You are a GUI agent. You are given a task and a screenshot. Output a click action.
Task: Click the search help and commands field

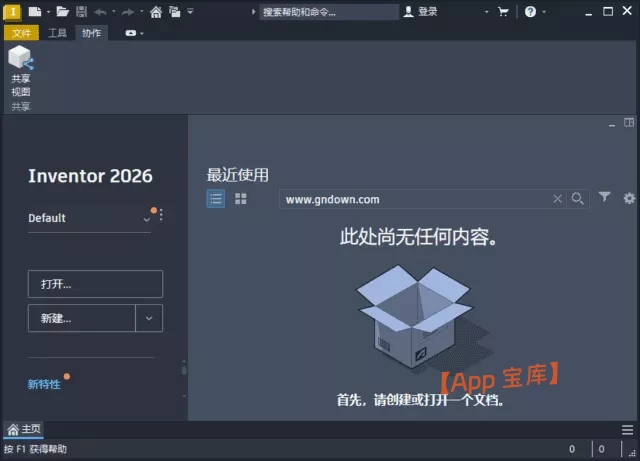(329, 12)
